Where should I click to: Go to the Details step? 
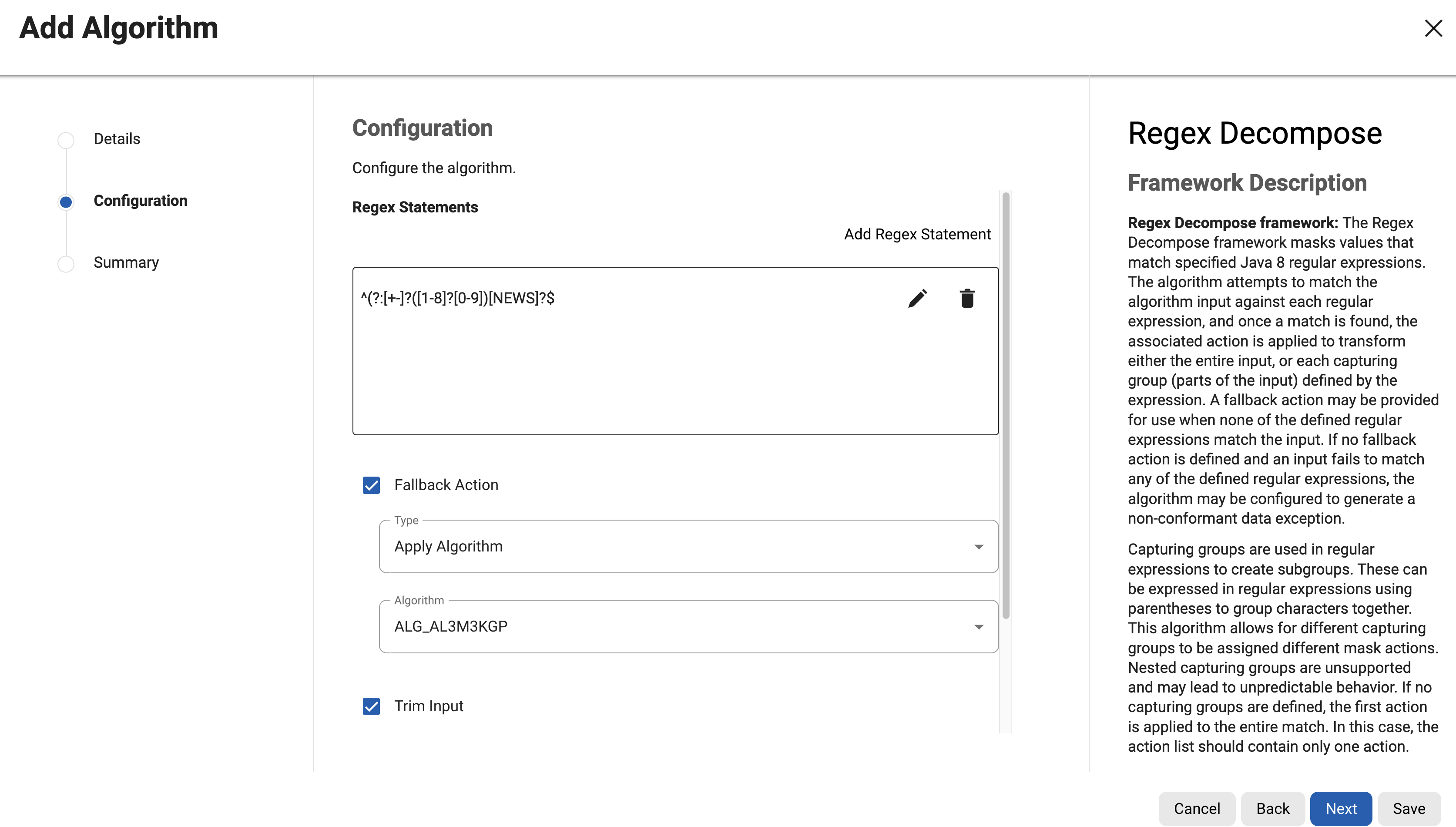pos(117,139)
